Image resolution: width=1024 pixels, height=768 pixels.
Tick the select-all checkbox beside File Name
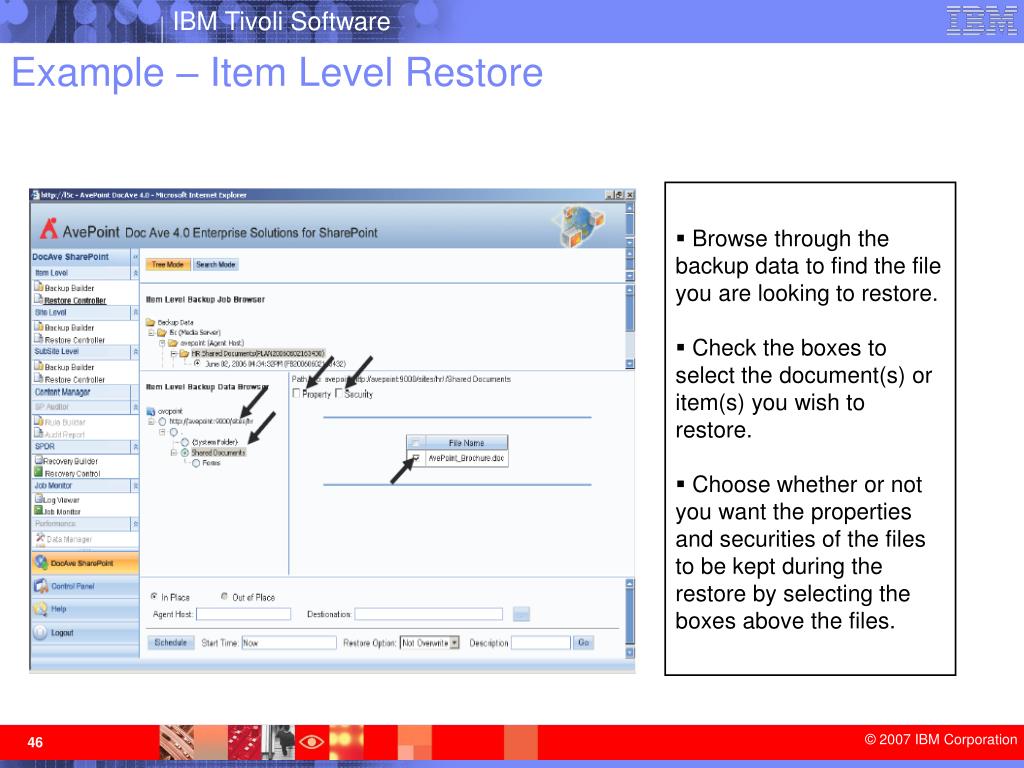click(416, 443)
